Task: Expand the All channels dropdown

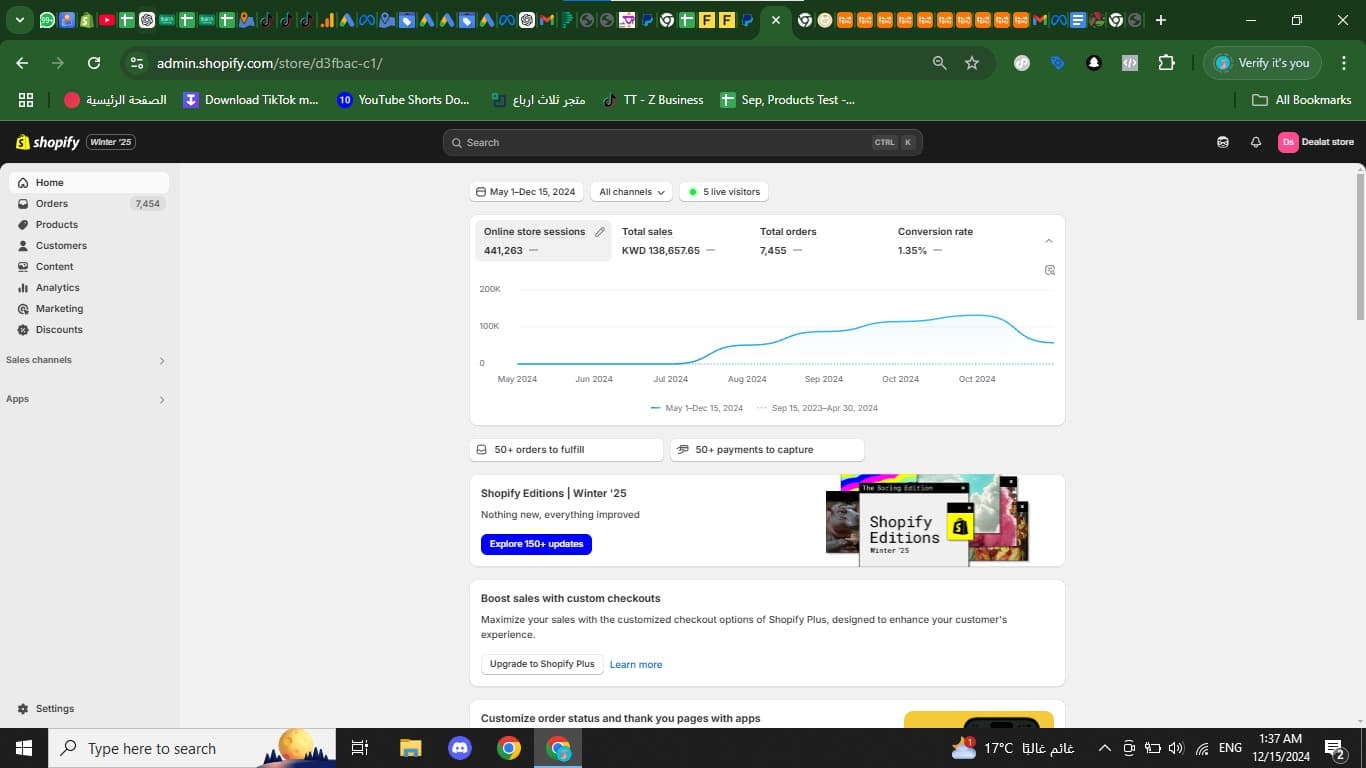Action: tap(631, 192)
